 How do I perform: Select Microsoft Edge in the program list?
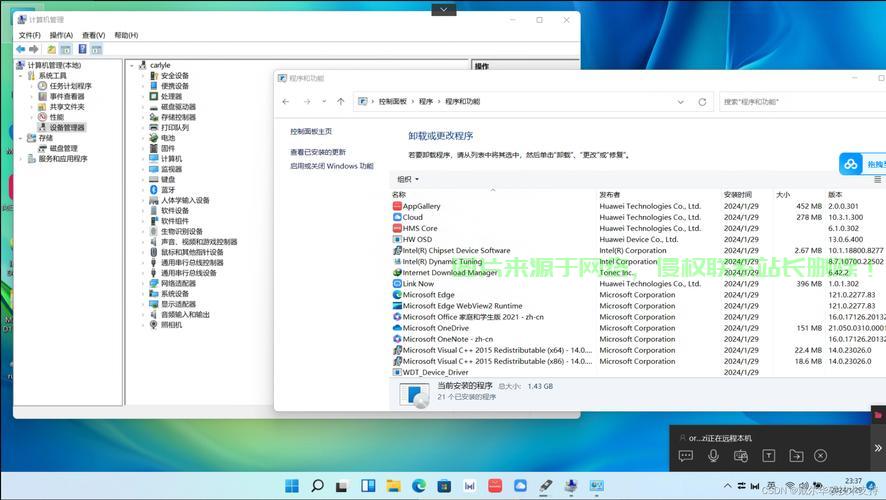[428, 295]
